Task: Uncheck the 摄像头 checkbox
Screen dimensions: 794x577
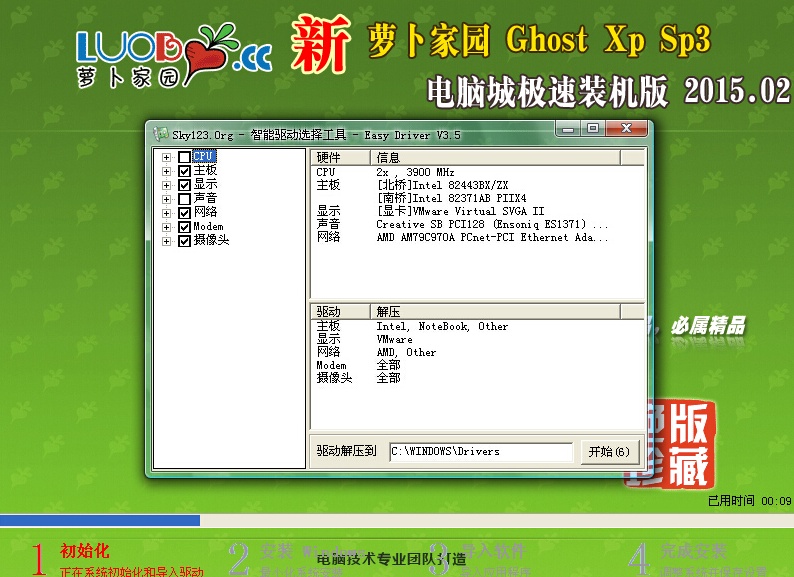Action: (184, 241)
